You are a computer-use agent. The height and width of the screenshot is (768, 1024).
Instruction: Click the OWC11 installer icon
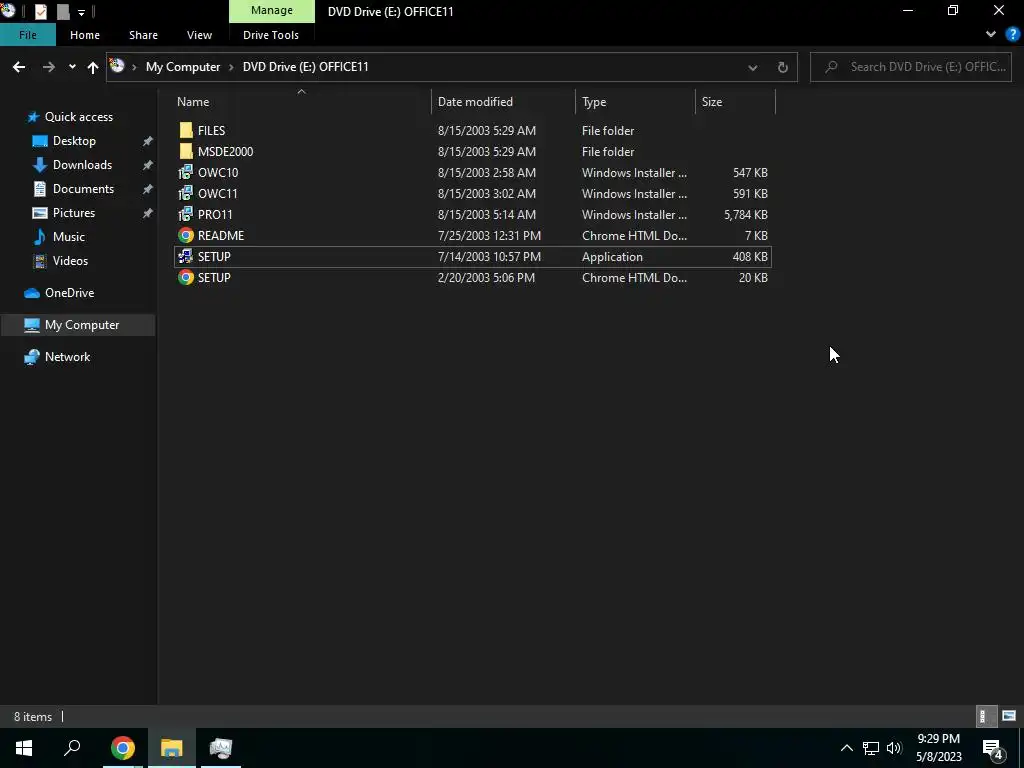tap(186, 193)
